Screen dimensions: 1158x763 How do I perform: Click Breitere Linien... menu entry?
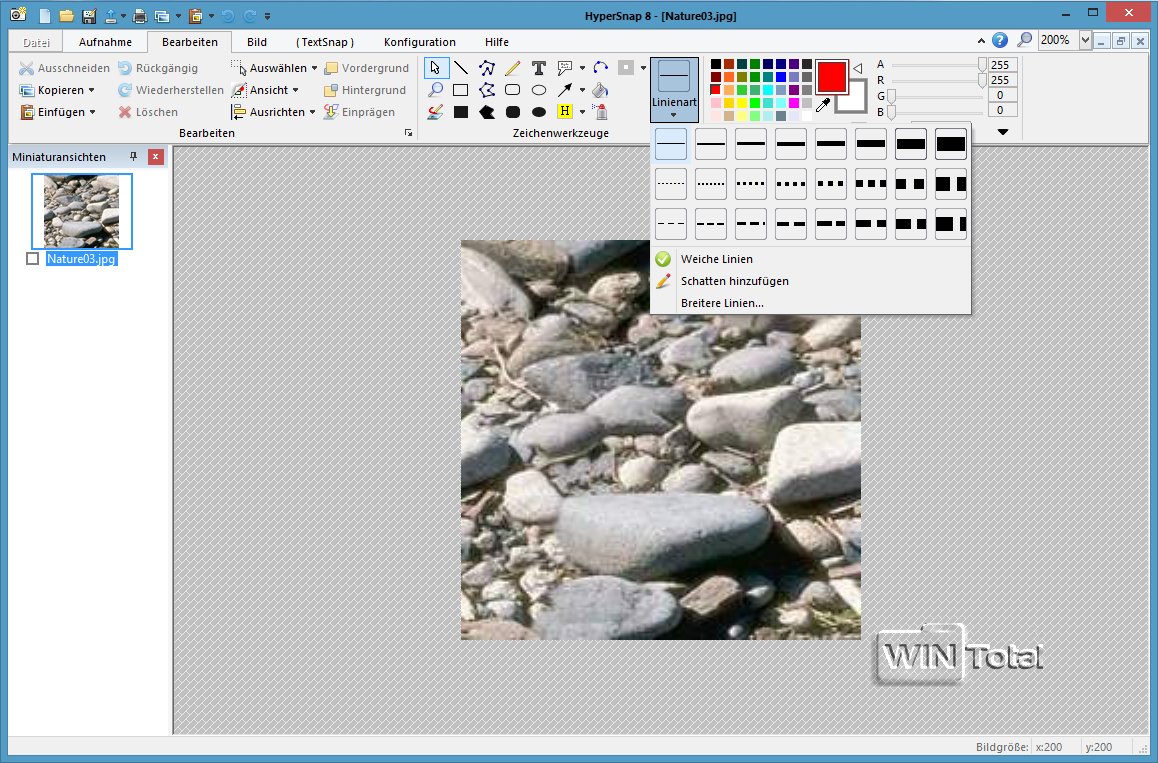click(x=722, y=303)
